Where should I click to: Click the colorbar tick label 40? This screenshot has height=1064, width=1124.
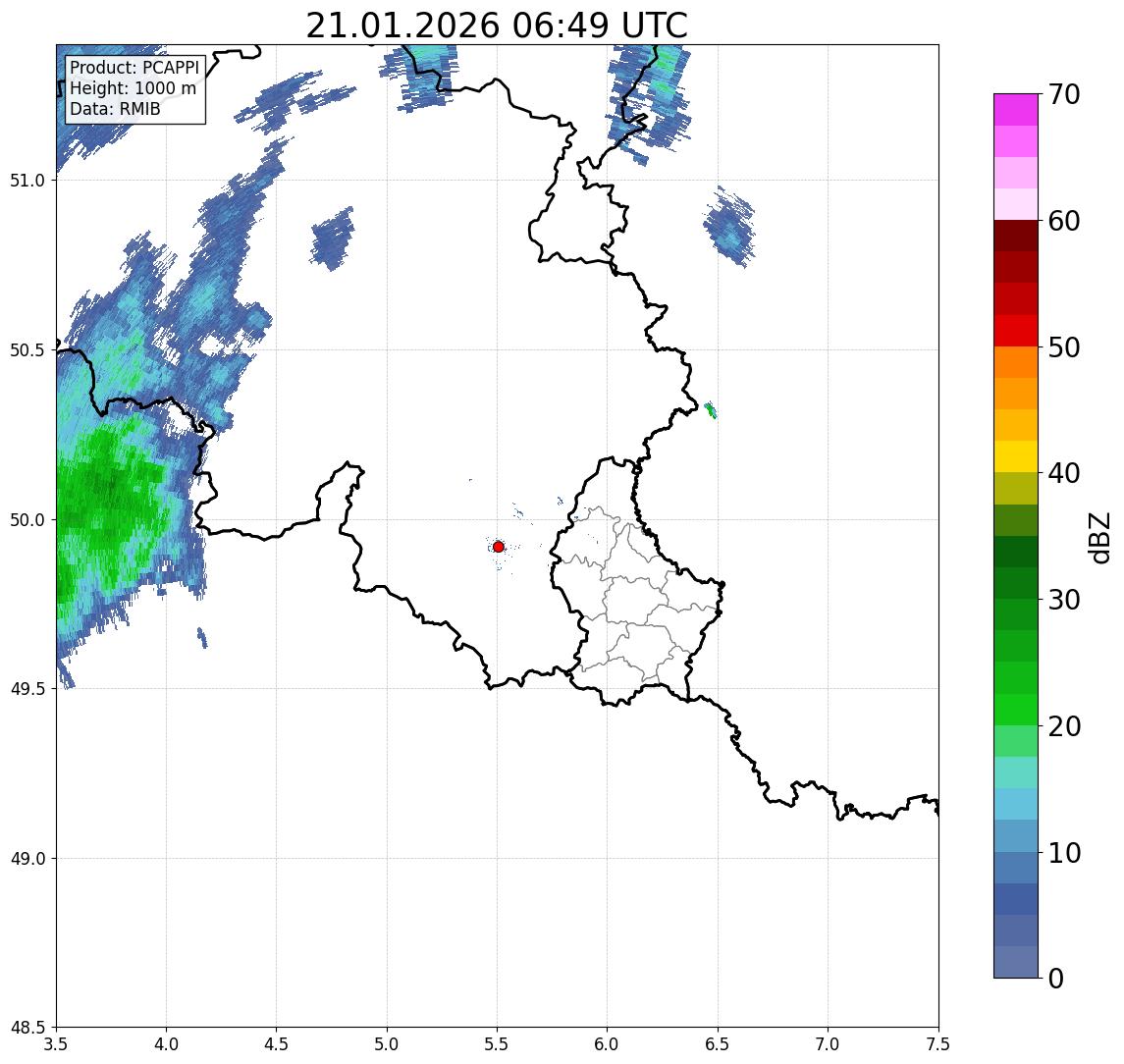tap(1064, 473)
